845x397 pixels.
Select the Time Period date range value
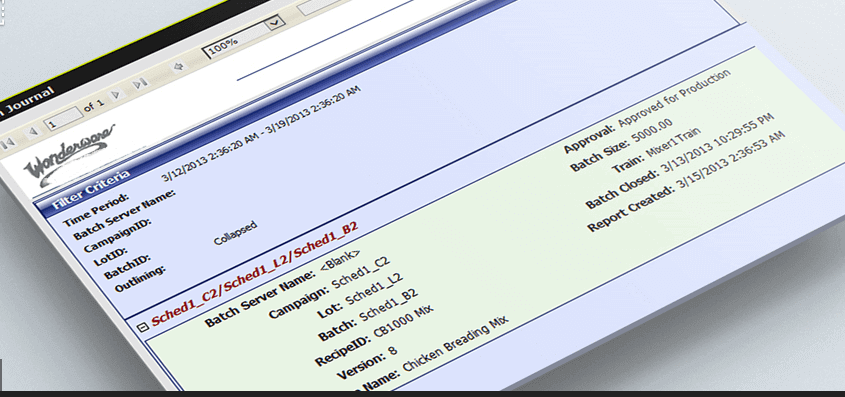pos(261,134)
